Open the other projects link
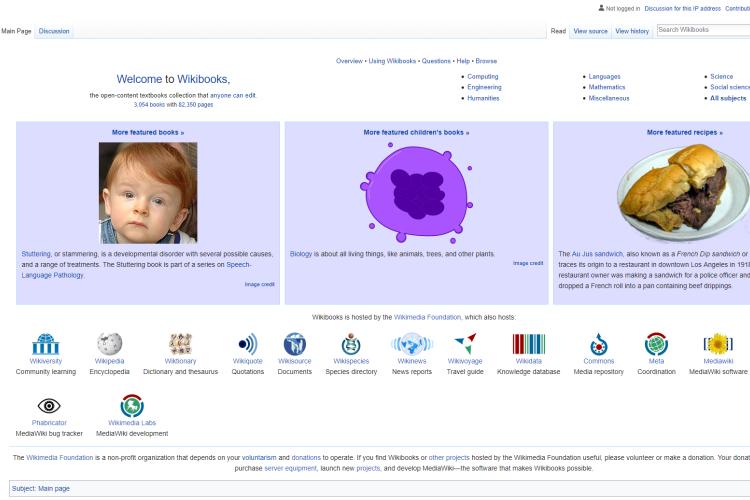 click(x=449, y=457)
